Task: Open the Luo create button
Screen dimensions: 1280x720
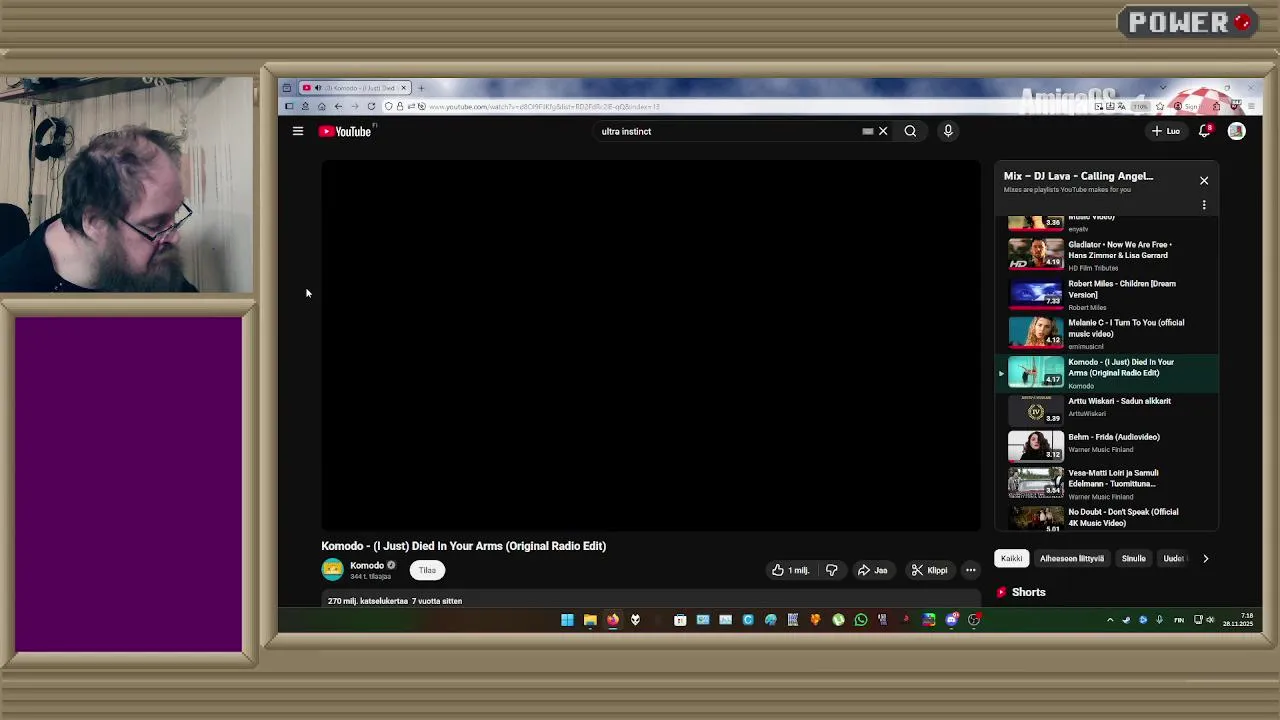Action: (1166, 131)
